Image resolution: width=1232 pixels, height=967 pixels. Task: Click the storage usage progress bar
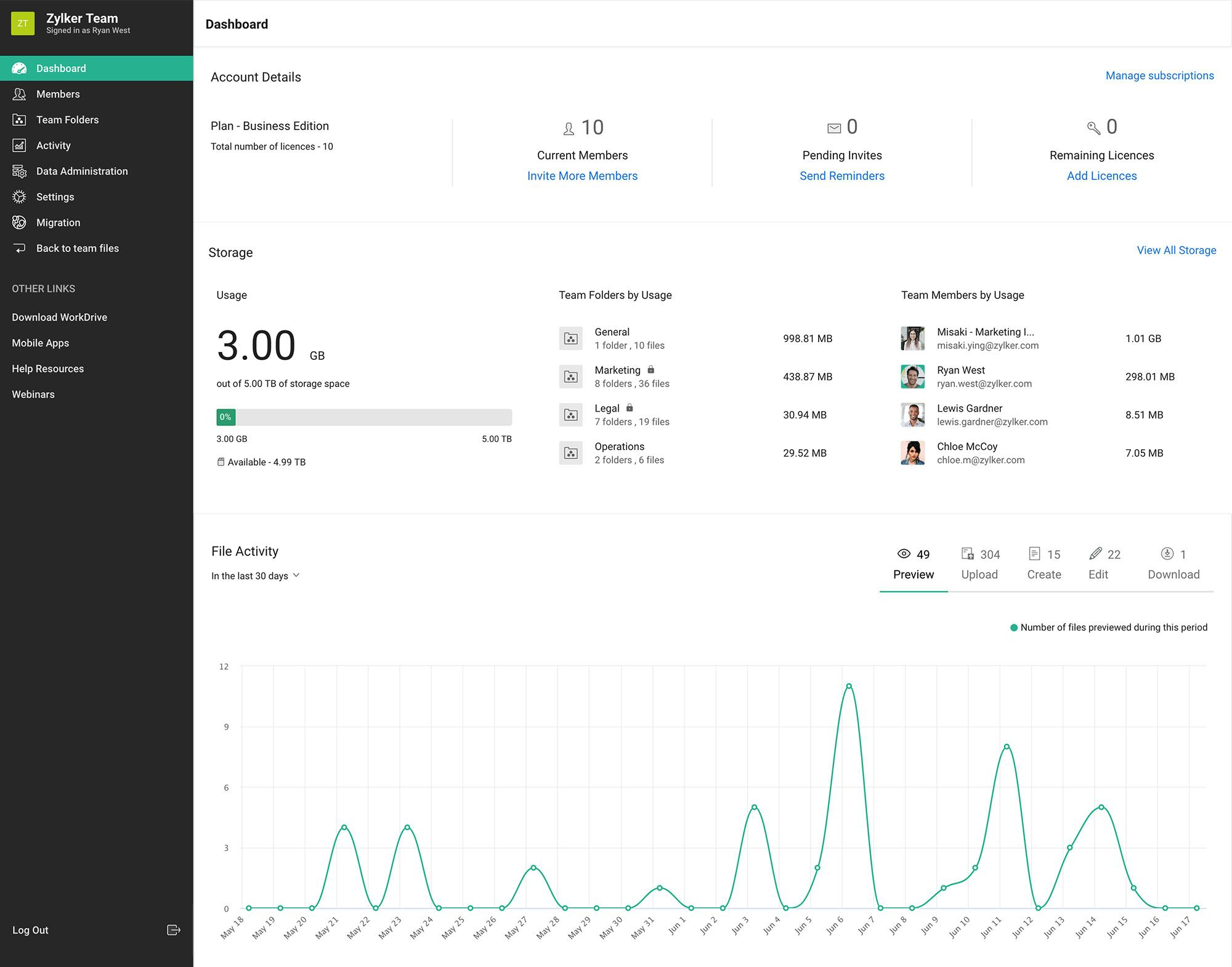(x=363, y=417)
